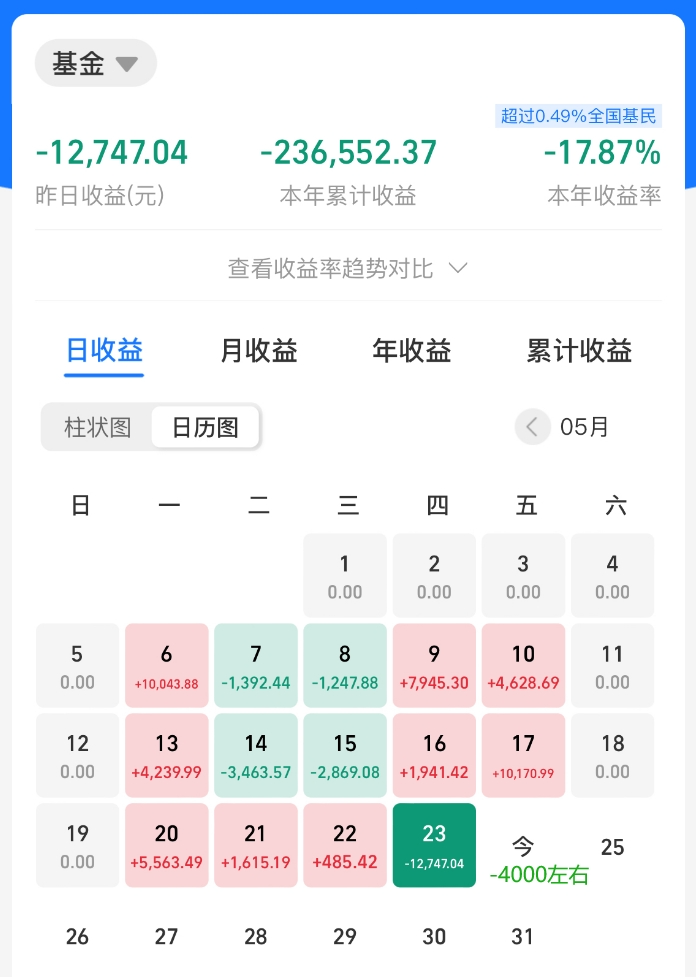Open May 2 calendar cell
This screenshot has height=977, width=696.
pos(434,576)
